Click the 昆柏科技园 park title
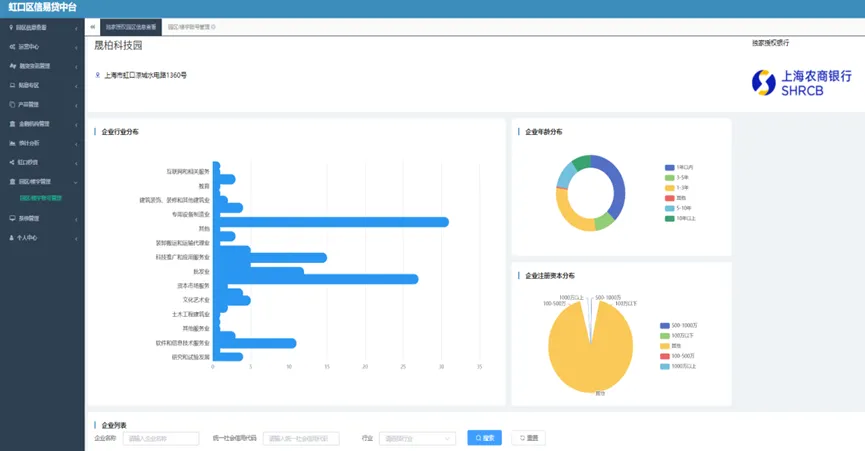 [118, 46]
